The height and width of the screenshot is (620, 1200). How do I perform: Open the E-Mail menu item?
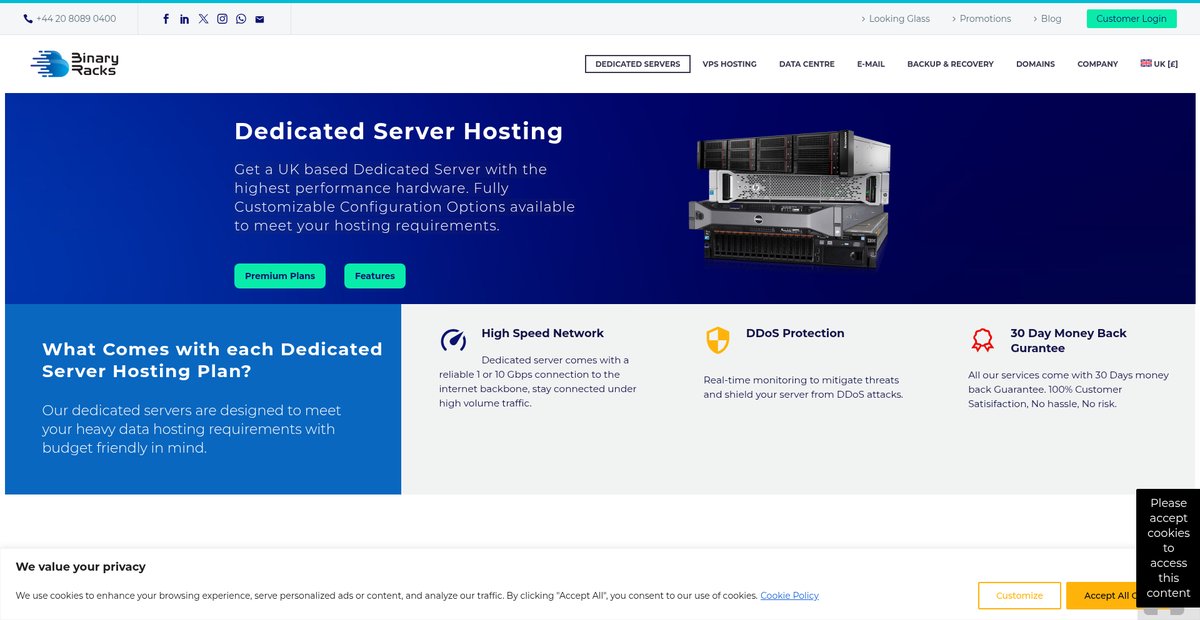click(871, 64)
